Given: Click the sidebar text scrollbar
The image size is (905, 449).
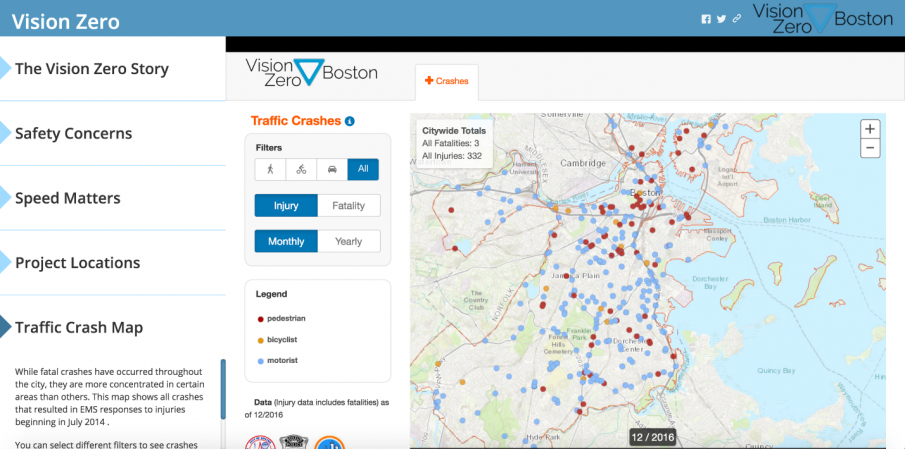Looking at the screenshot, I should pos(223,388).
